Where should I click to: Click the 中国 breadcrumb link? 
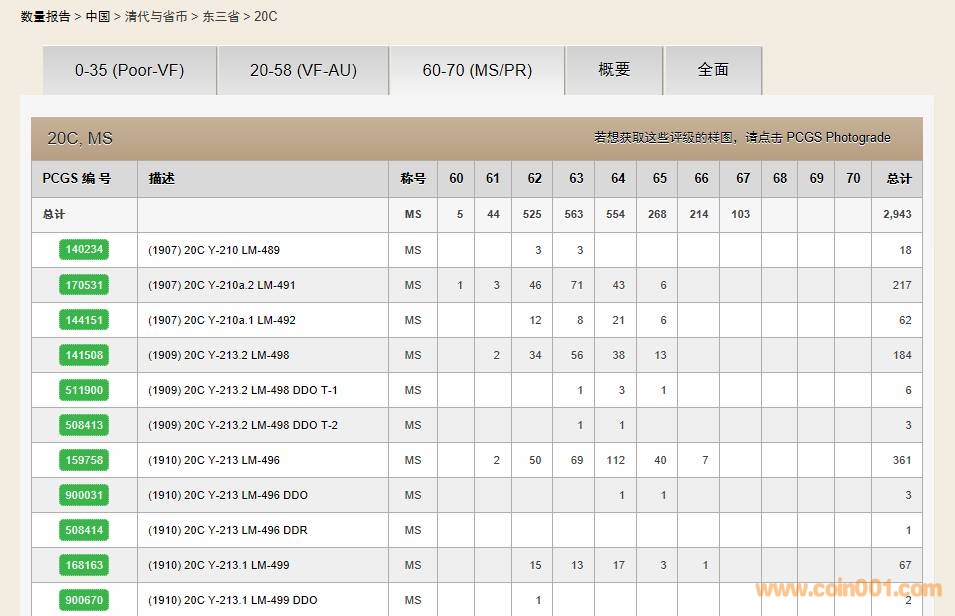(98, 16)
